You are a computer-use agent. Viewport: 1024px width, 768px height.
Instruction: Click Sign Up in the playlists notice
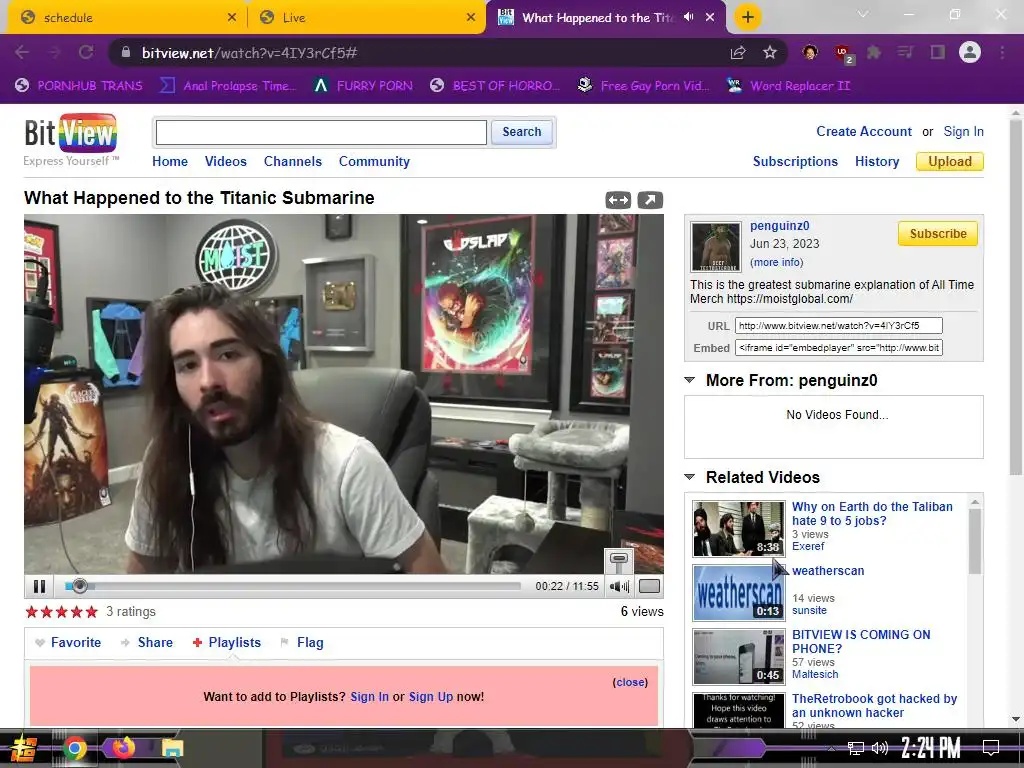[430, 697]
